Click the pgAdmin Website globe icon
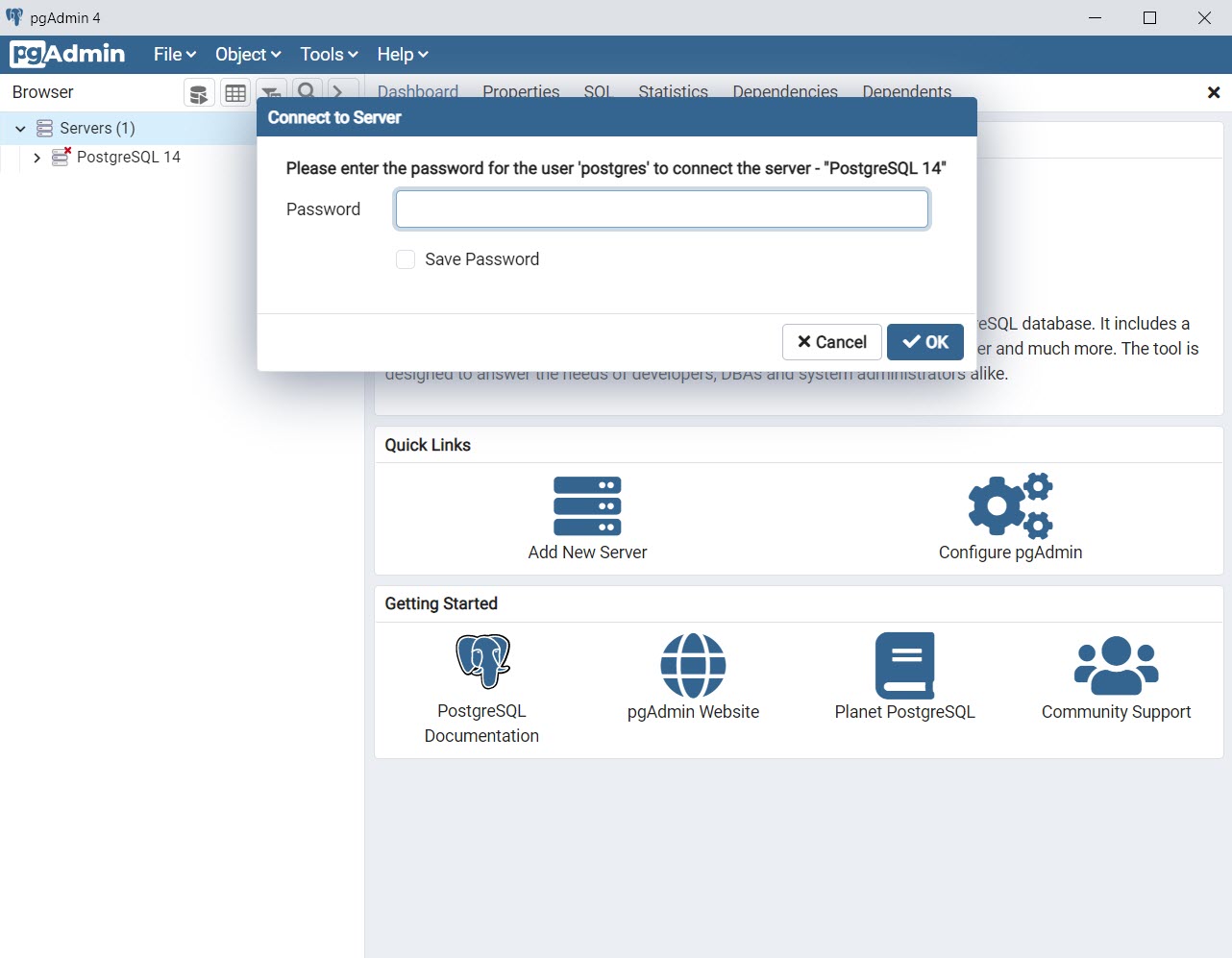Viewport: 1232px width, 958px height. [693, 665]
